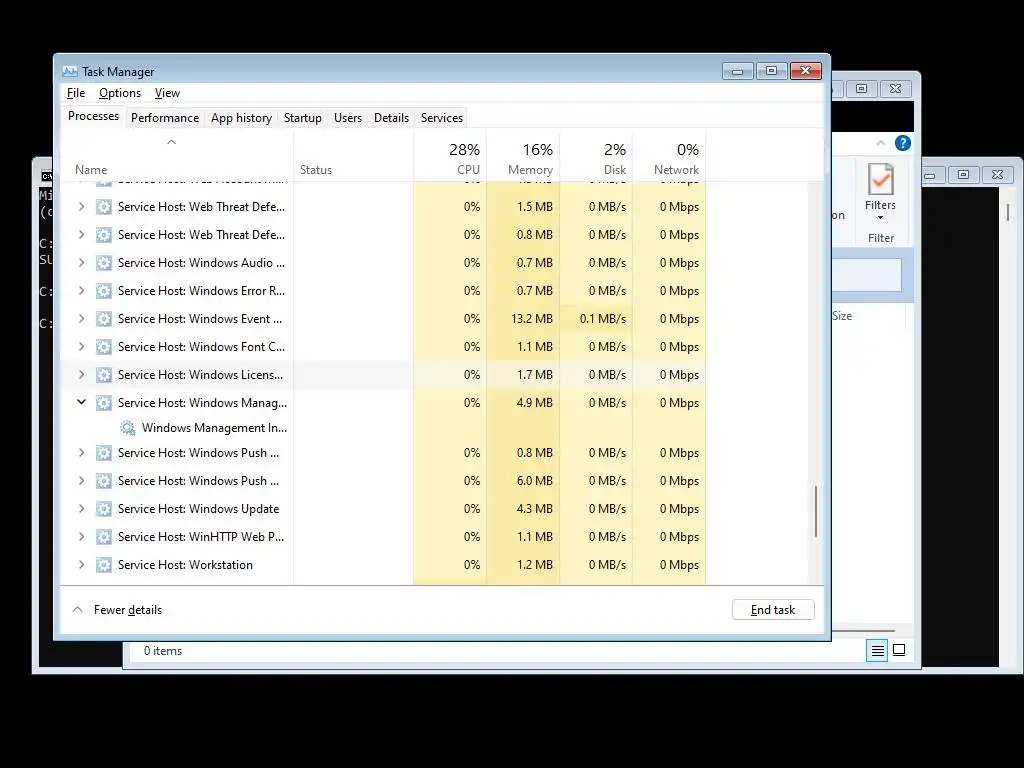Sort processes by the Name column header

tap(176, 157)
